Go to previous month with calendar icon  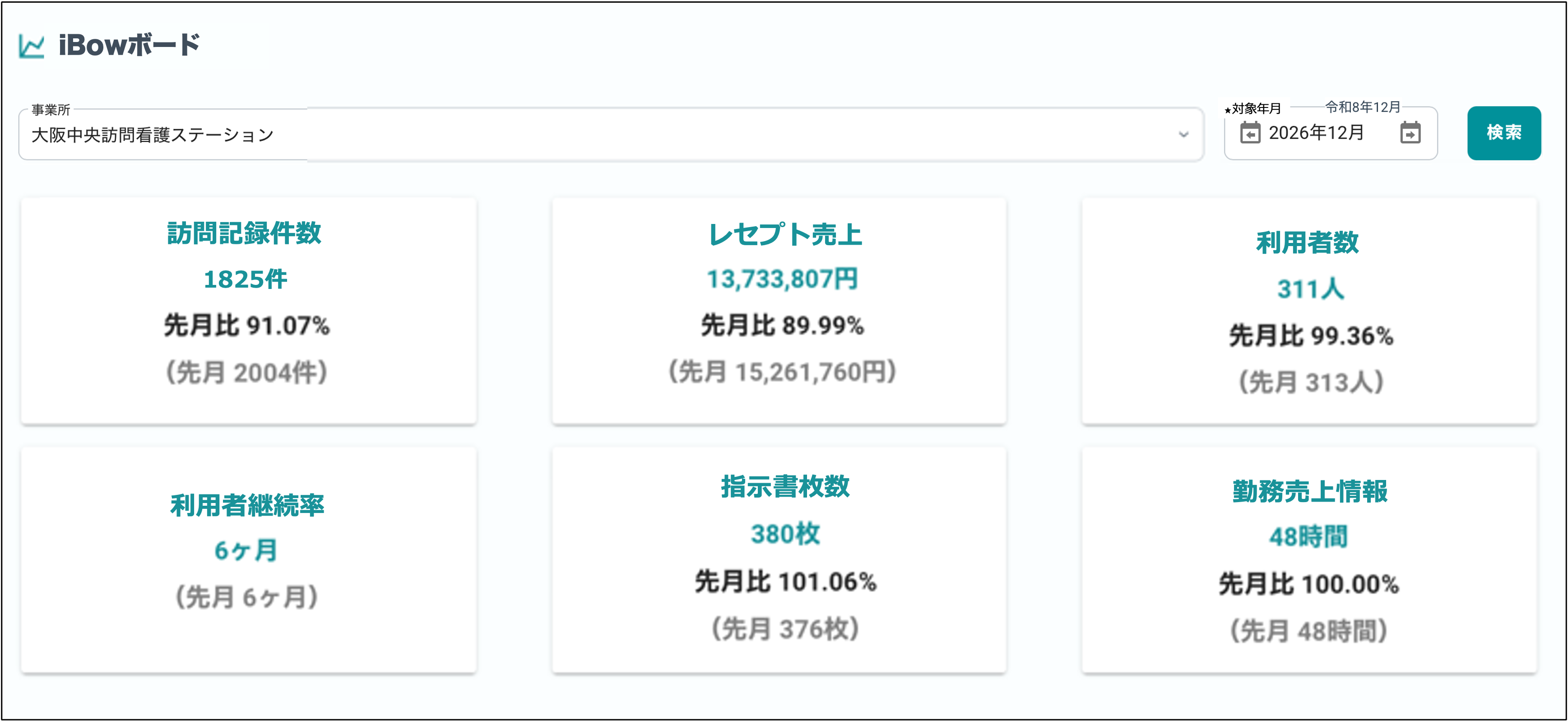(x=1250, y=133)
